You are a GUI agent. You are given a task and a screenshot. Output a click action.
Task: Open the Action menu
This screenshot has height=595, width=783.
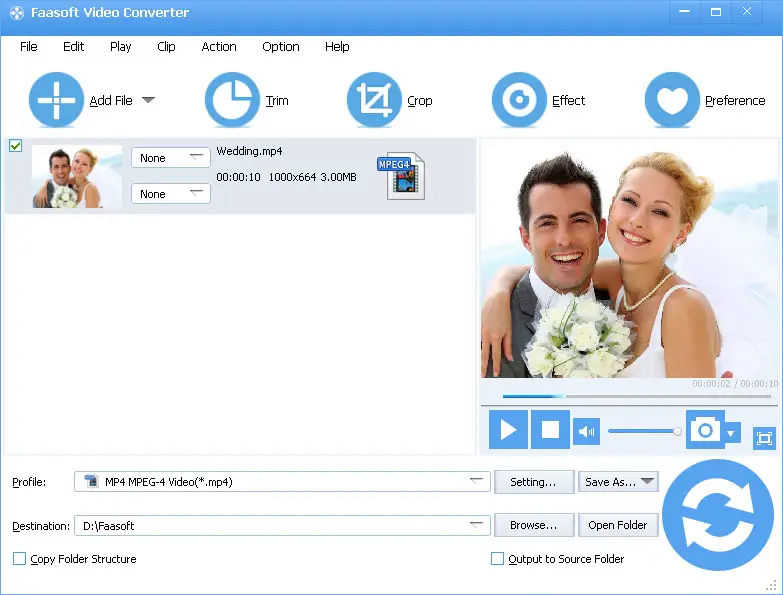coord(219,46)
